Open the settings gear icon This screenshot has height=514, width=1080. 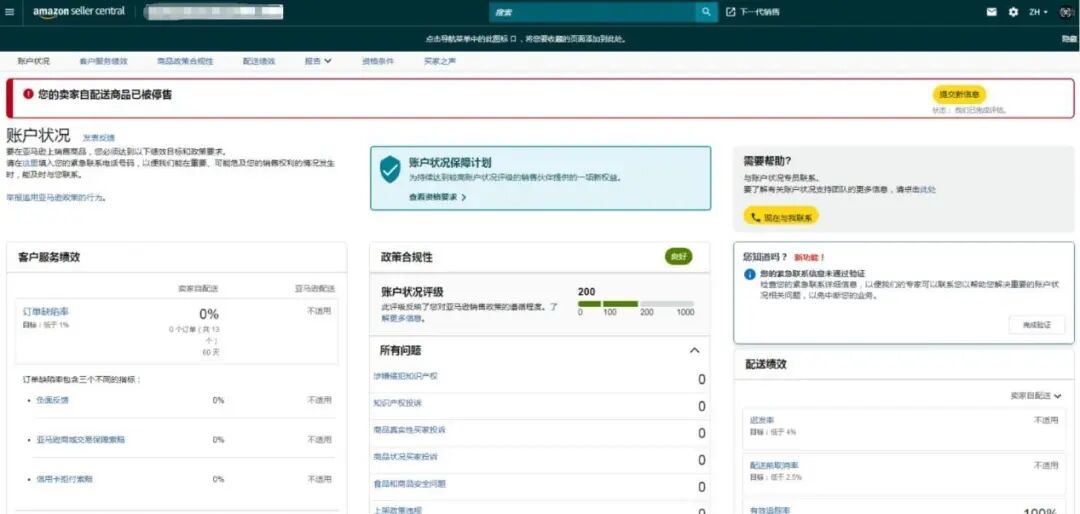[x=1013, y=12]
